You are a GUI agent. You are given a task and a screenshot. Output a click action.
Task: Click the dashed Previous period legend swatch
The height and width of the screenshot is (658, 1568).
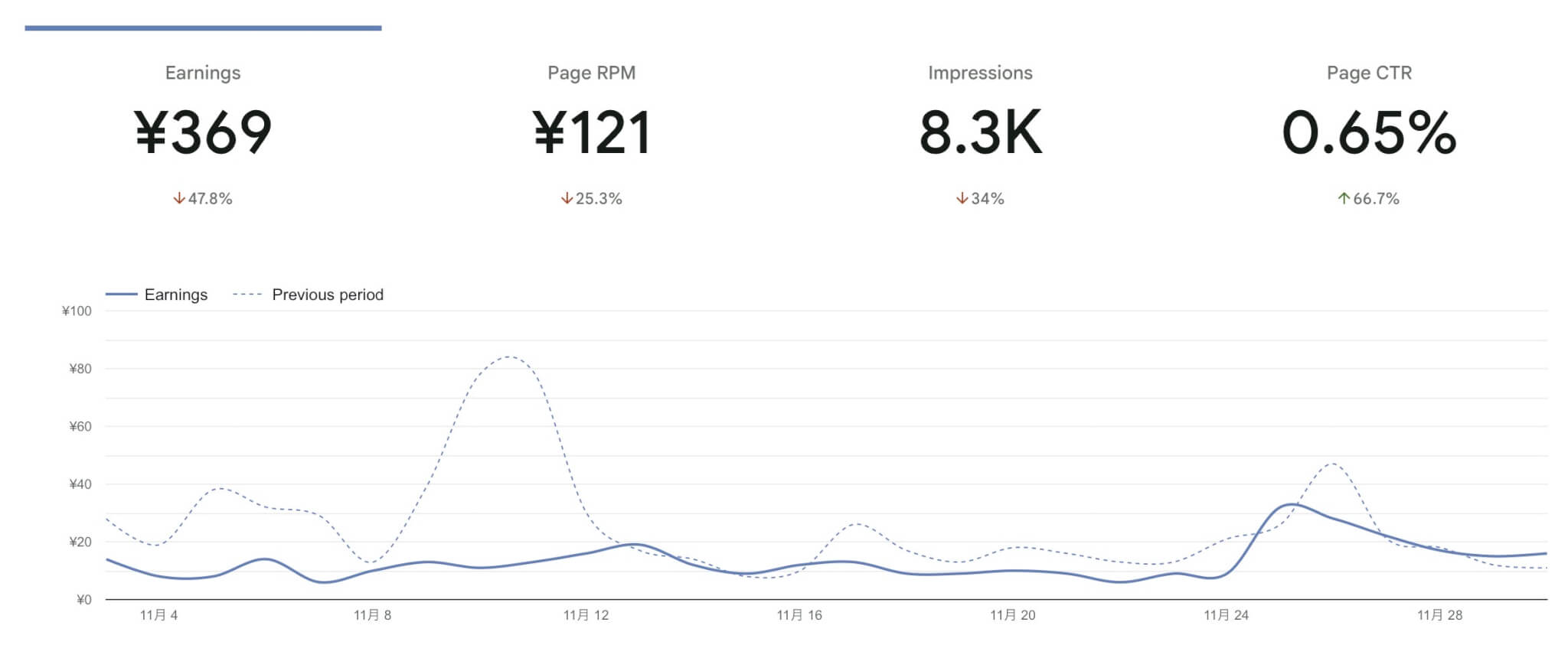coord(247,295)
